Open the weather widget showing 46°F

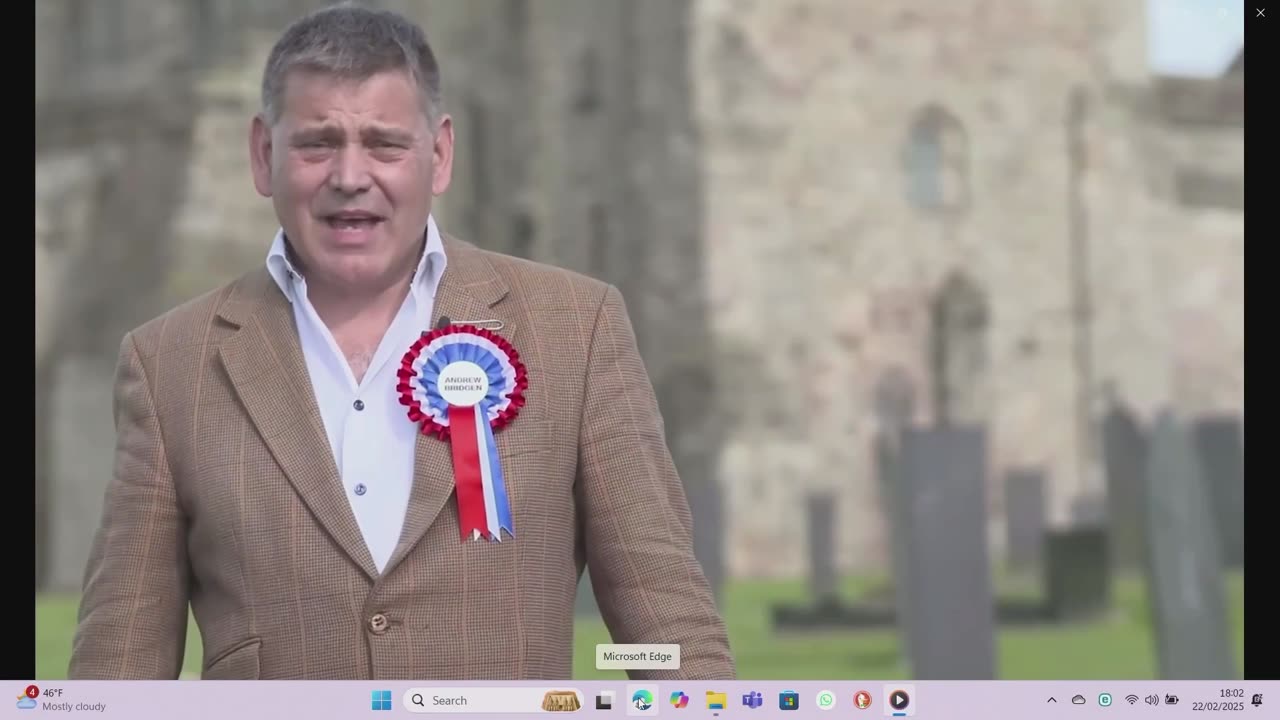(61, 700)
